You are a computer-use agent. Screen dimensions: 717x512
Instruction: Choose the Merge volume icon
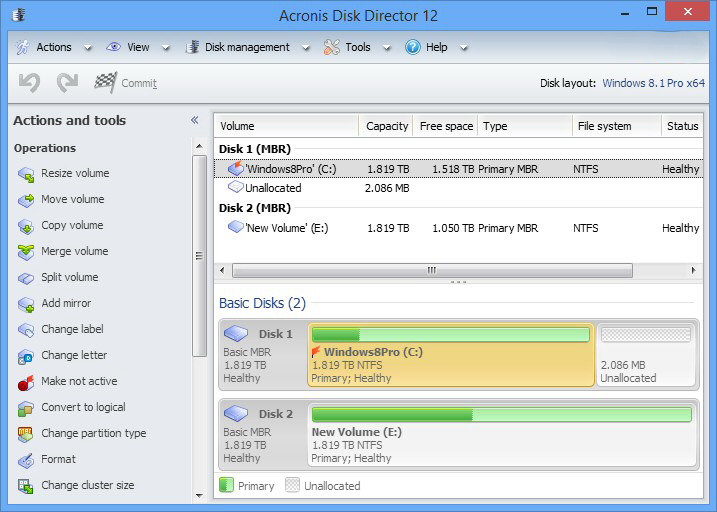pos(26,252)
